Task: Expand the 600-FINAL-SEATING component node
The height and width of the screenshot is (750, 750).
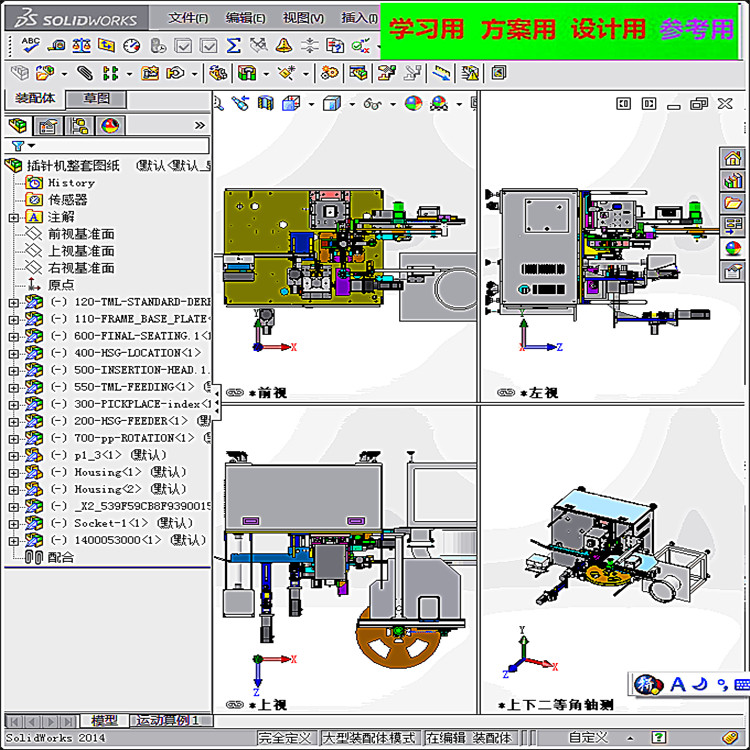Action: [x=13, y=337]
